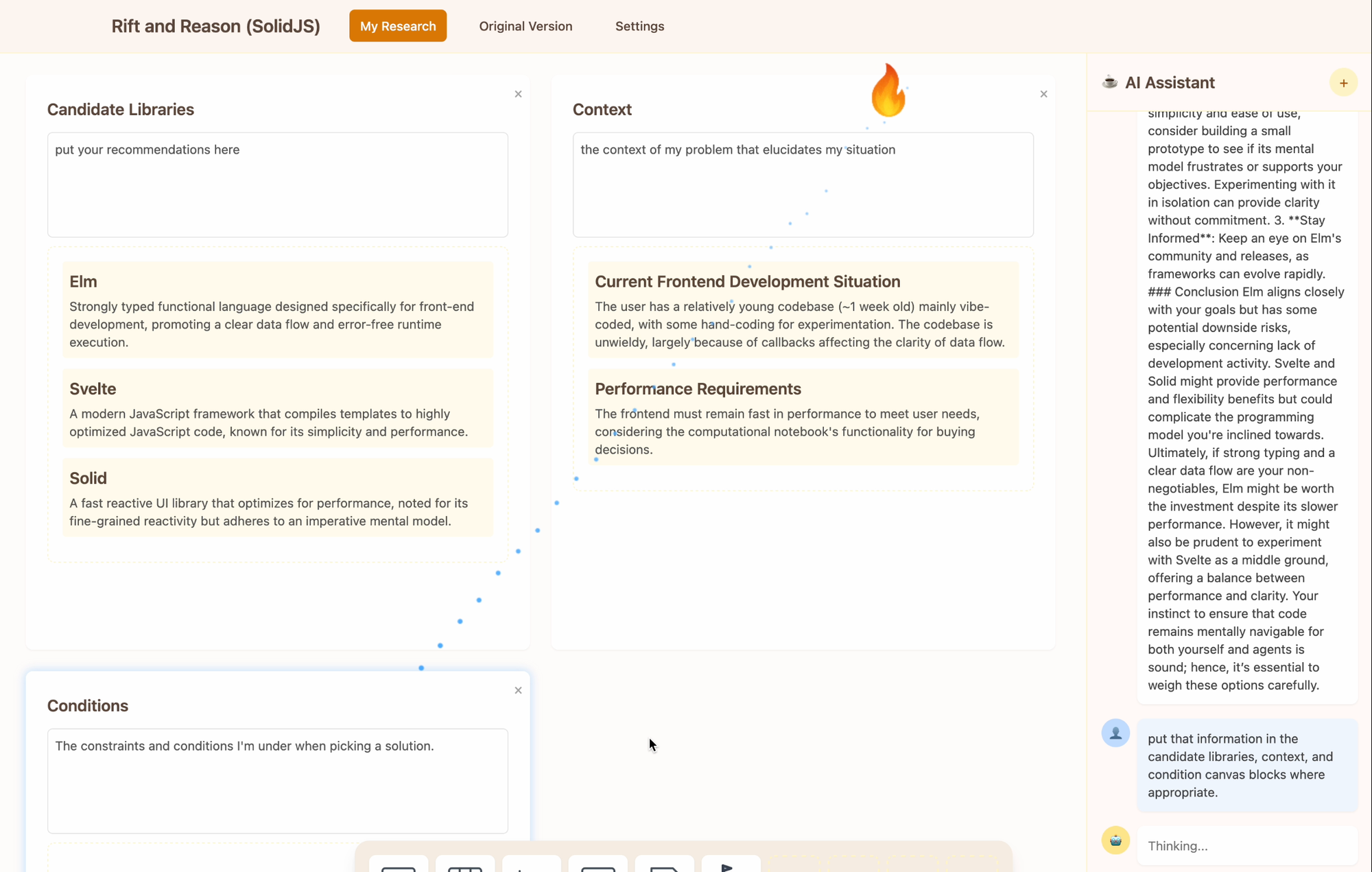This screenshot has height=872, width=1372.
Task: Click the Conditions panel heading
Action: click(x=88, y=705)
